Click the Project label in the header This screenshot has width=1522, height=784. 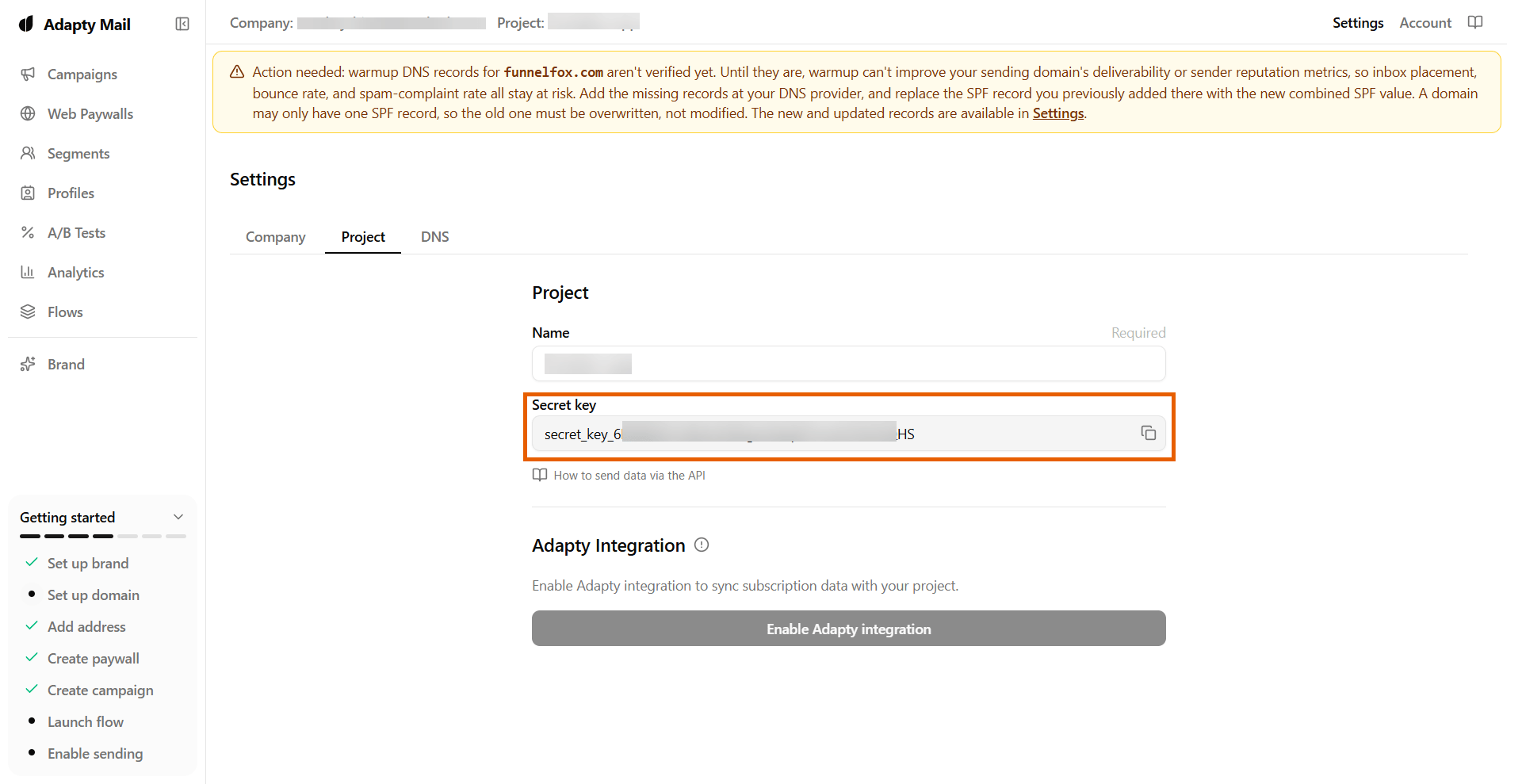coord(521,23)
